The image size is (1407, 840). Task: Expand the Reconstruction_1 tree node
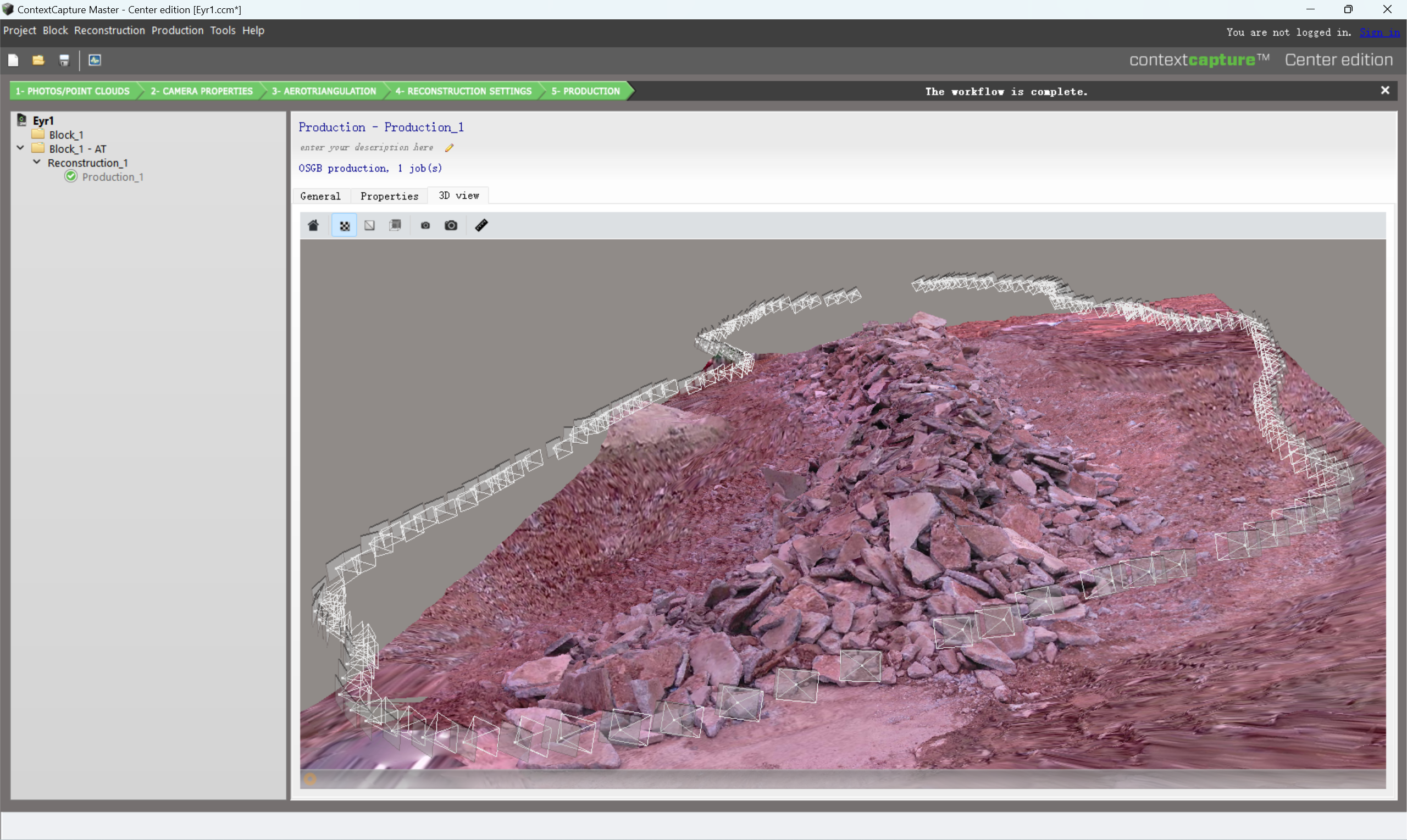click(x=36, y=162)
